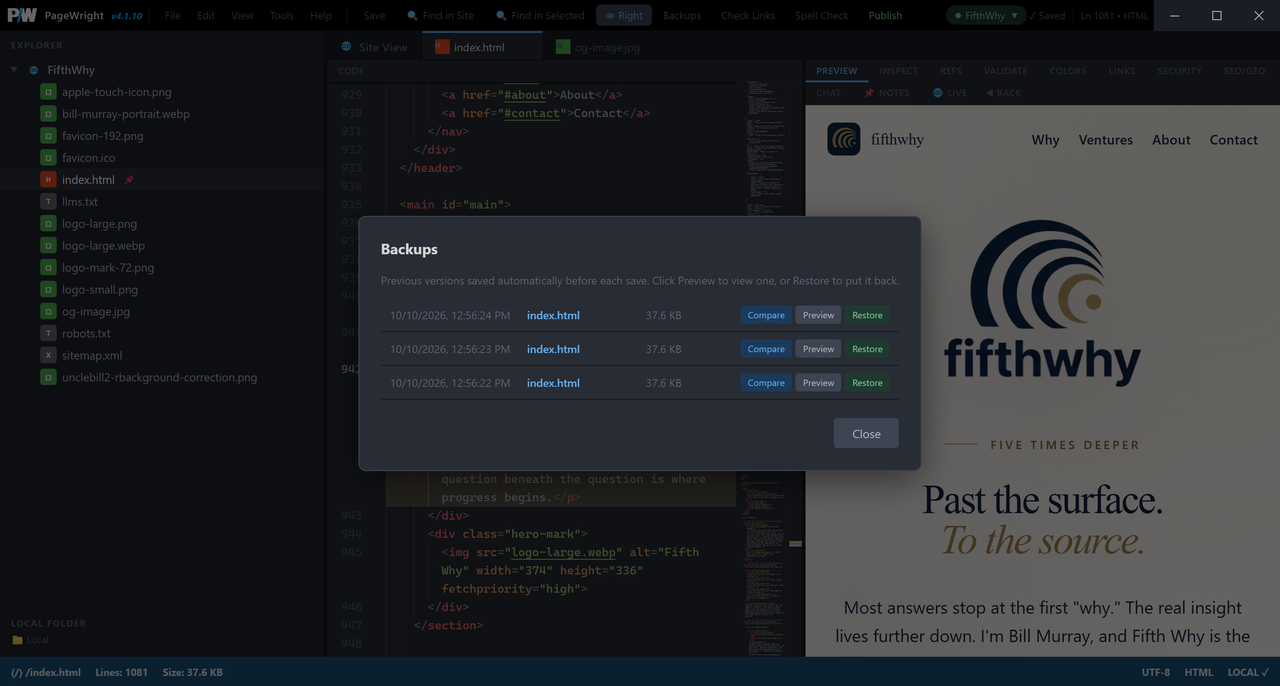Click the fifthwhy logo mark in preview
This screenshot has height=686, width=1280.
click(844, 139)
